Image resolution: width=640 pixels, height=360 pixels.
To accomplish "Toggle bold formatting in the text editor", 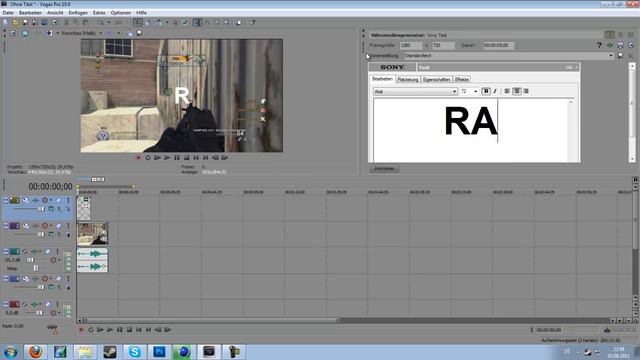I will pos(486,91).
